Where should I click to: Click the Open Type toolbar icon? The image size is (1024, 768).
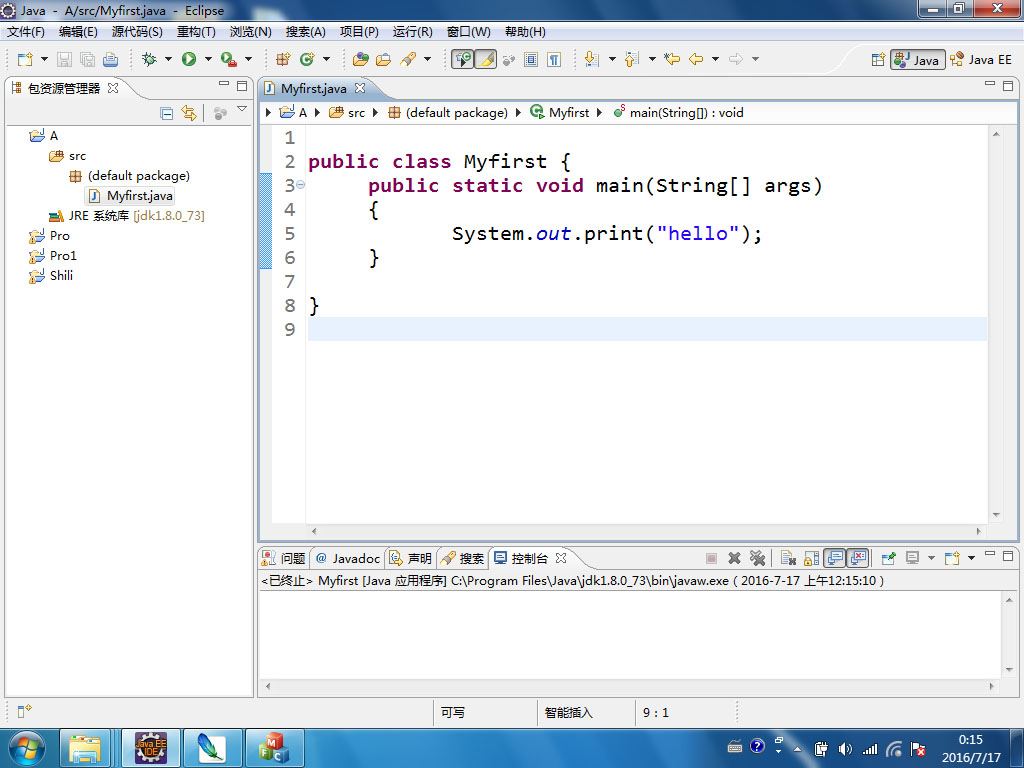pos(360,59)
